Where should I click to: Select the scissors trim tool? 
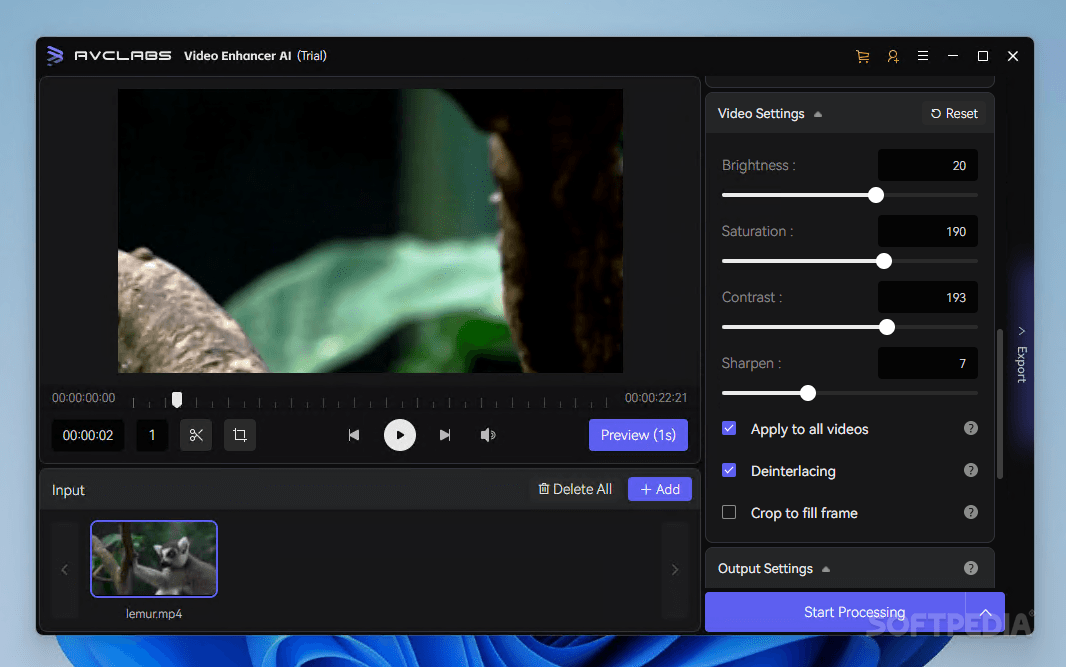click(196, 435)
